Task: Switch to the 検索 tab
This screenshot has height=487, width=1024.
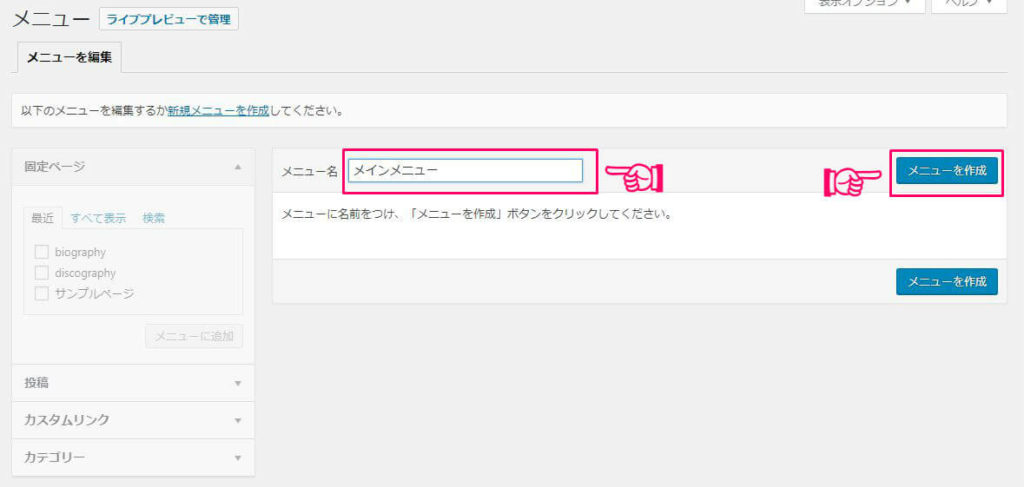Action: coord(154,218)
